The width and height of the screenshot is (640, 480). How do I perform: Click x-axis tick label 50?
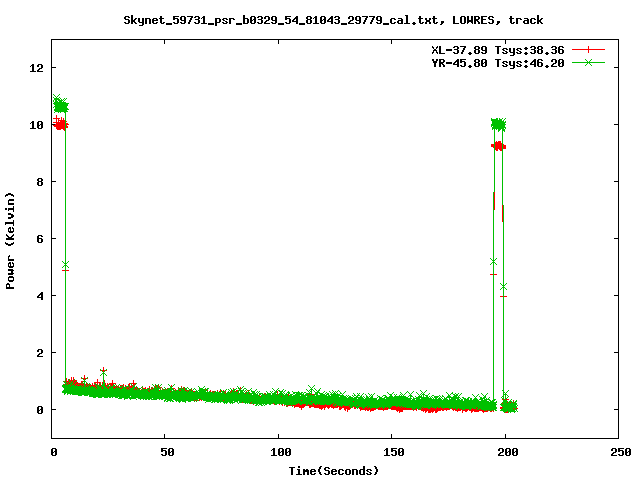(x=167, y=452)
